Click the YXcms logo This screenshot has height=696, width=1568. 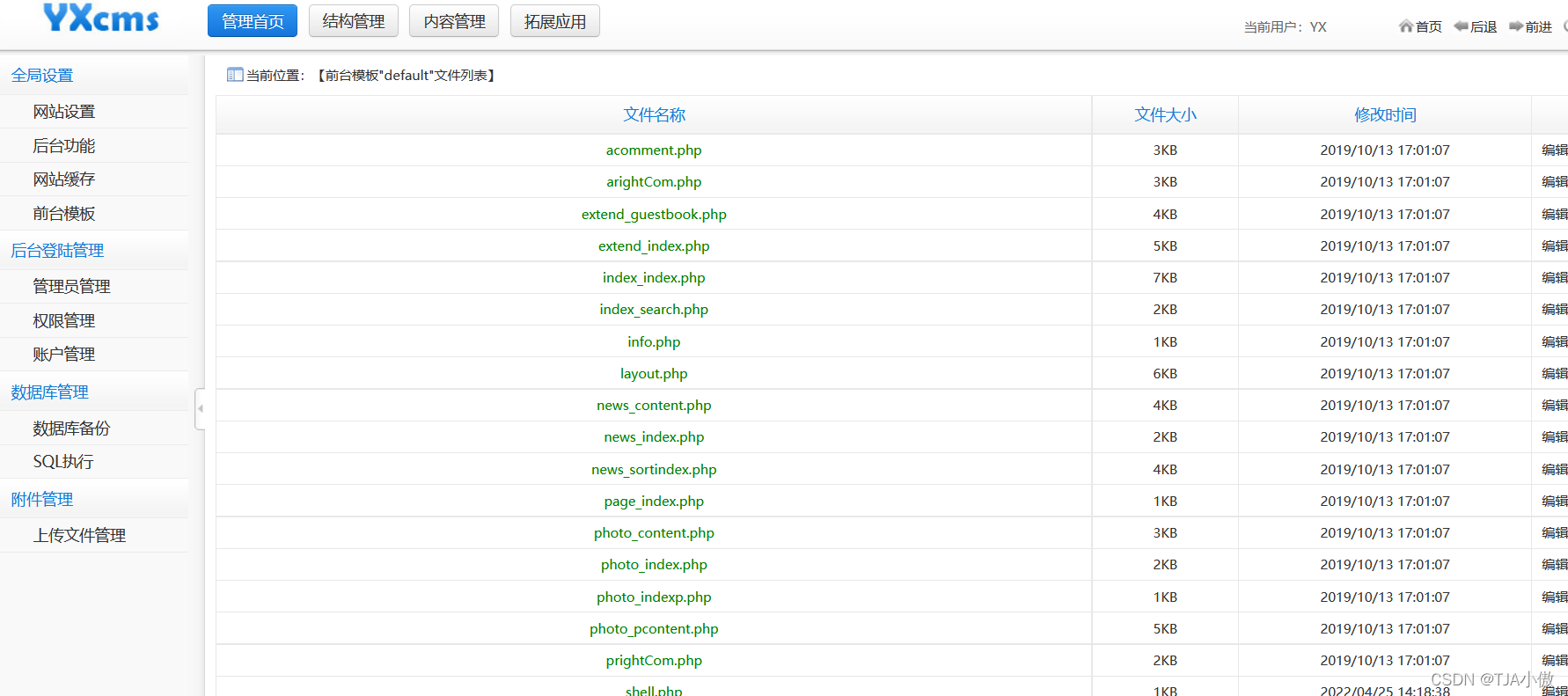pos(101,18)
